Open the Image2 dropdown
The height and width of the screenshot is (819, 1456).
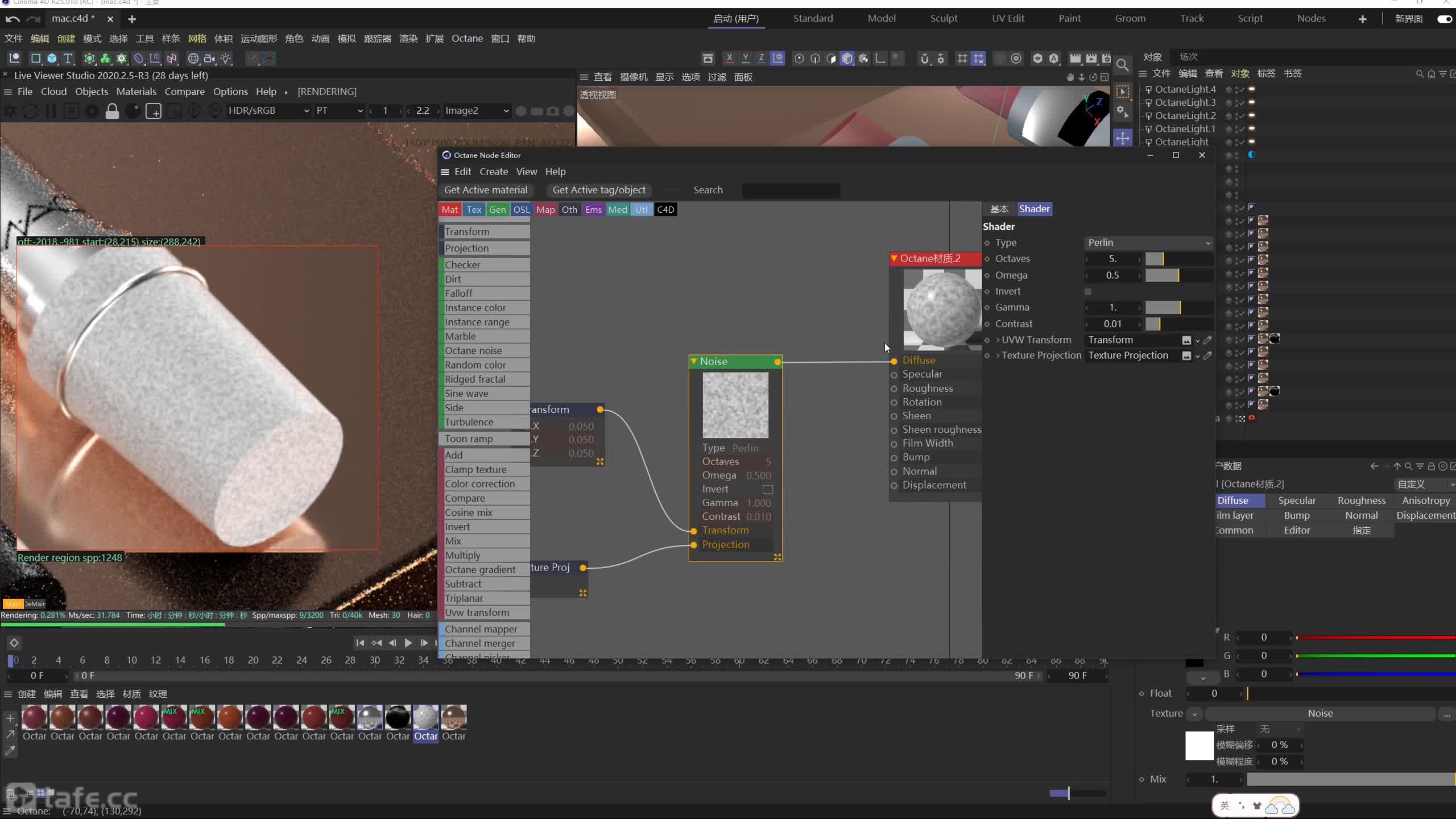point(477,111)
